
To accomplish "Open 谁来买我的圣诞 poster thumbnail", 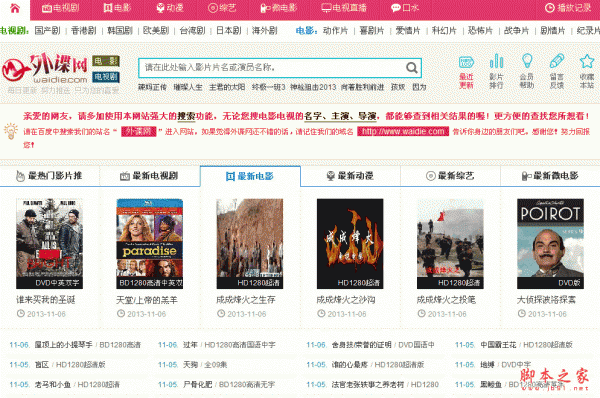I will coord(49,244).
